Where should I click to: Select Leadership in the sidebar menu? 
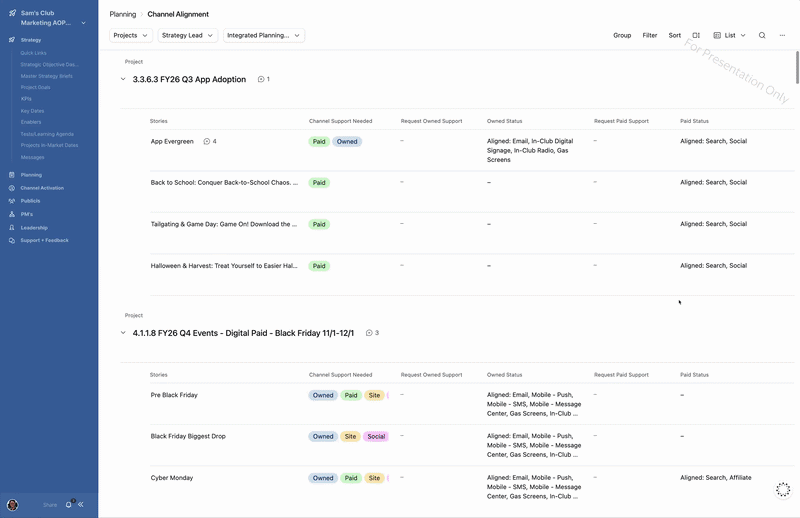34,227
